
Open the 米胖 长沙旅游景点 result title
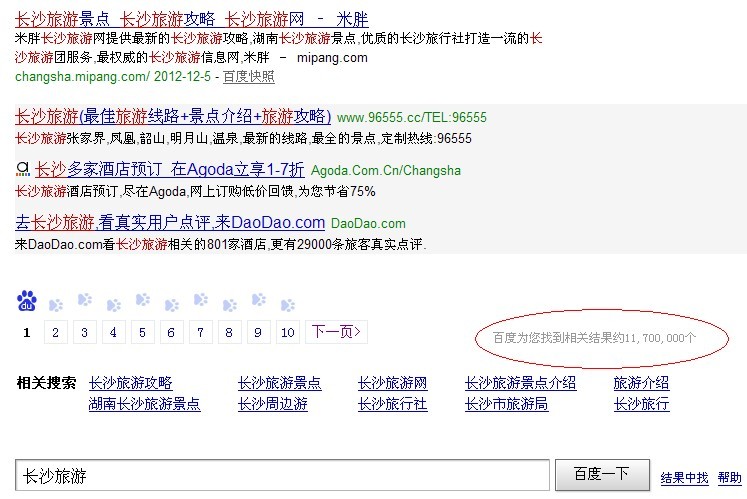tap(192, 18)
